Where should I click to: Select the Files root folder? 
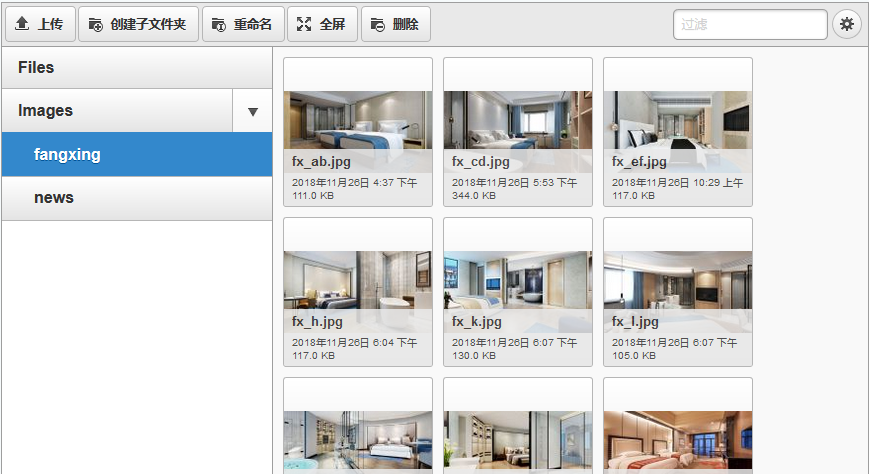136,68
